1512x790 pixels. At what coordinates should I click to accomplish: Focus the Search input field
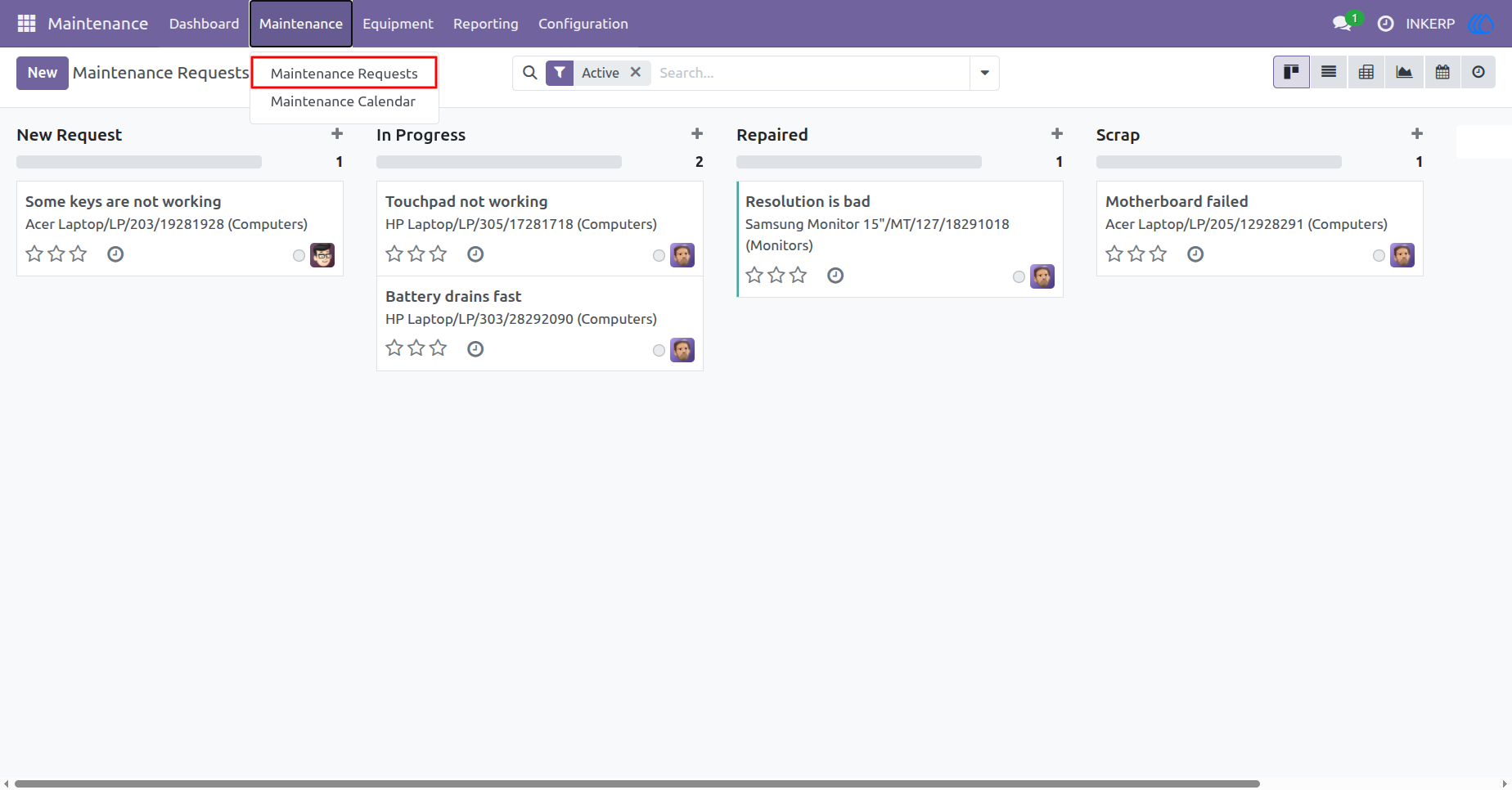click(810, 73)
